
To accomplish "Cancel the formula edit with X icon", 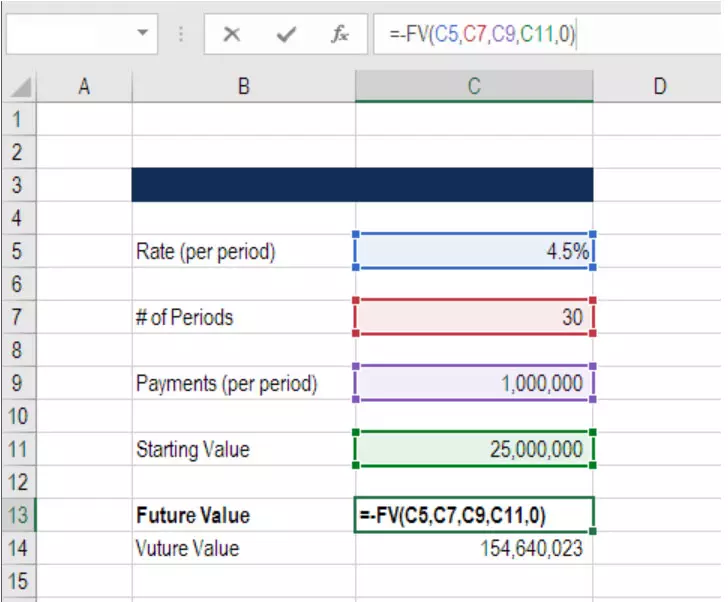I will tap(231, 34).
